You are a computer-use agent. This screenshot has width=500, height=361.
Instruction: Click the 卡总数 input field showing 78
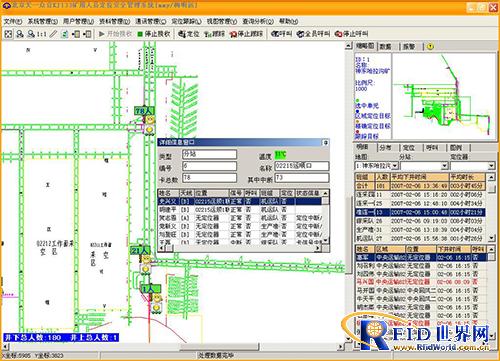tap(209, 177)
